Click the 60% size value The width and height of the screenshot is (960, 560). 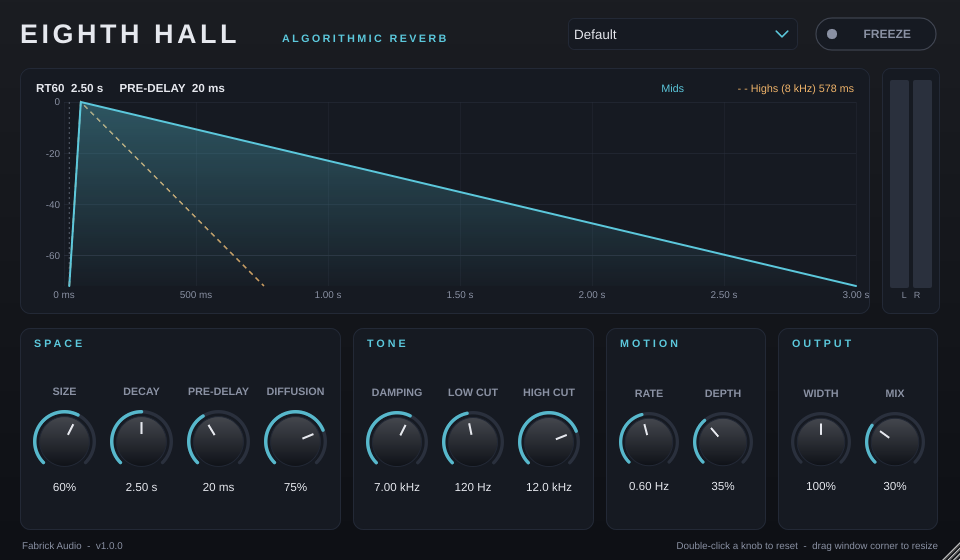point(64,487)
